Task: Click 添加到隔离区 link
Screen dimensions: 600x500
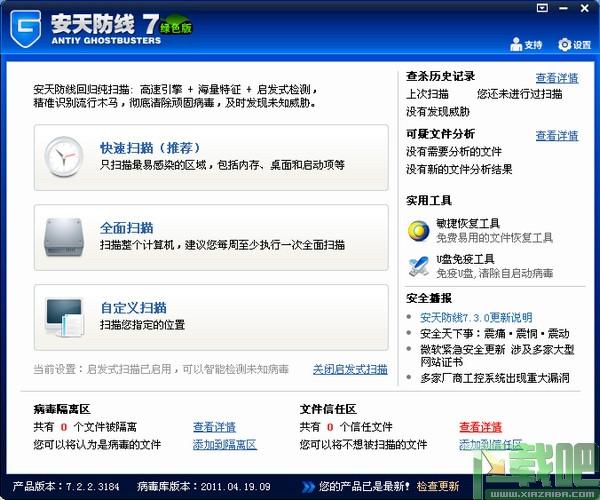Action: click(225, 445)
